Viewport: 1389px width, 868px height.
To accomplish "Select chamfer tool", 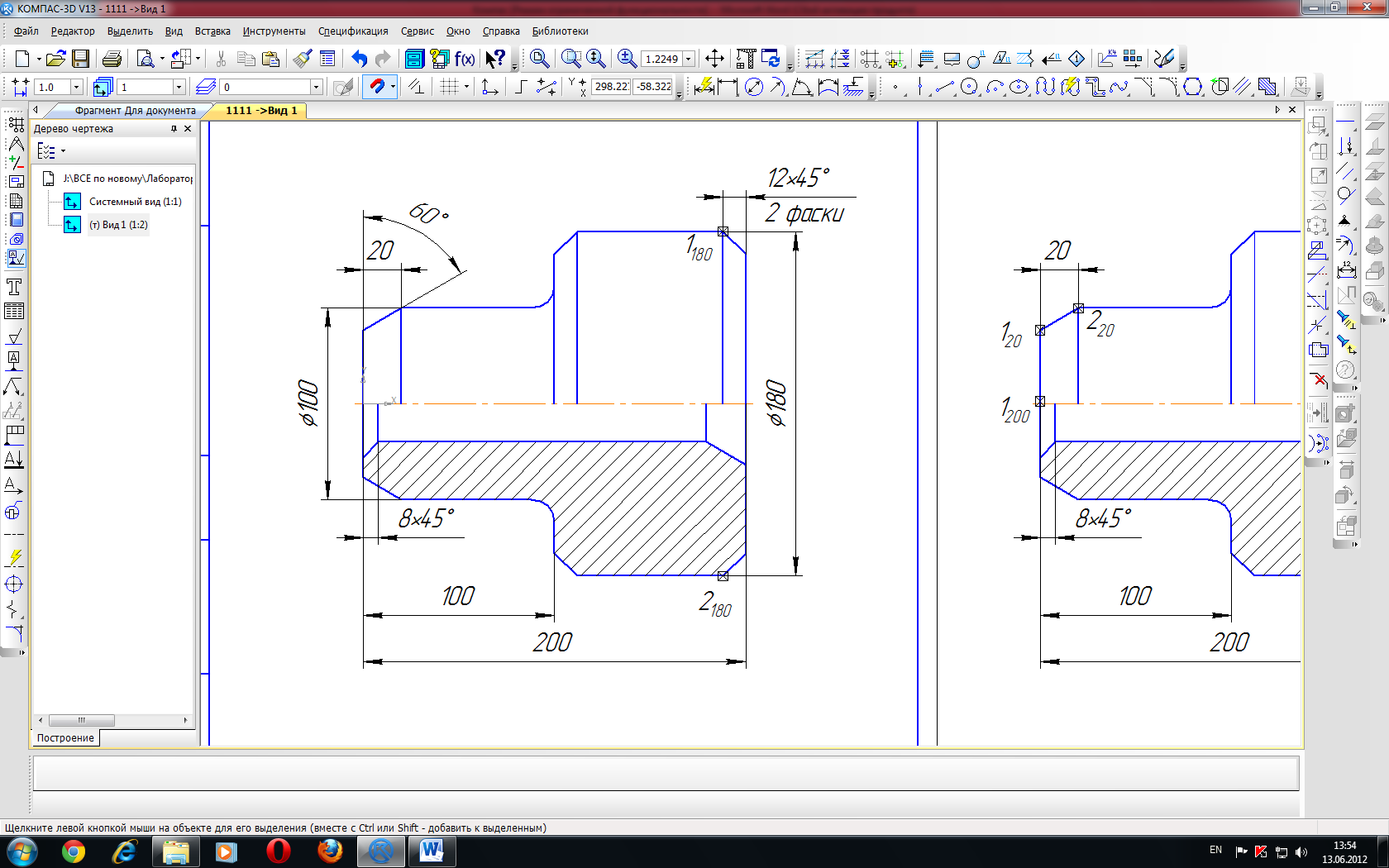I will point(1144,87).
